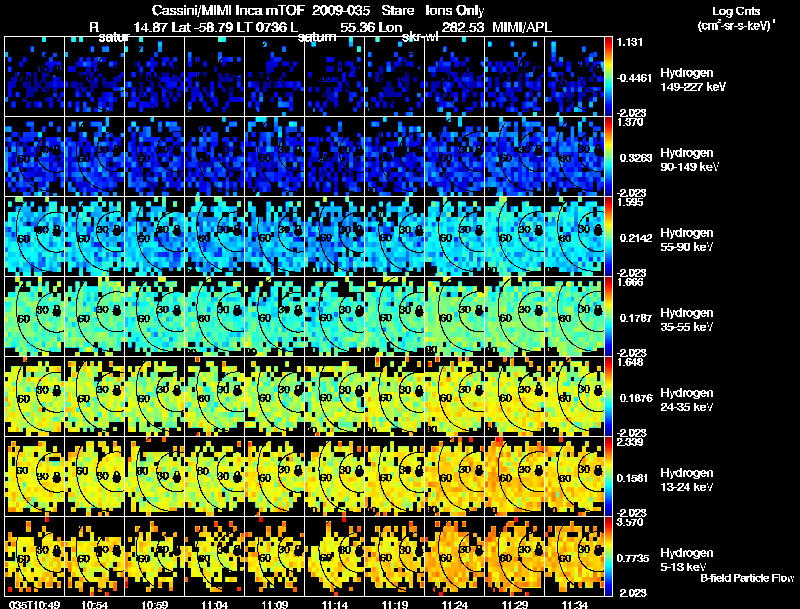800x609 pixels.
Task: Select the '11:34' time axis label
Action: tap(575, 604)
